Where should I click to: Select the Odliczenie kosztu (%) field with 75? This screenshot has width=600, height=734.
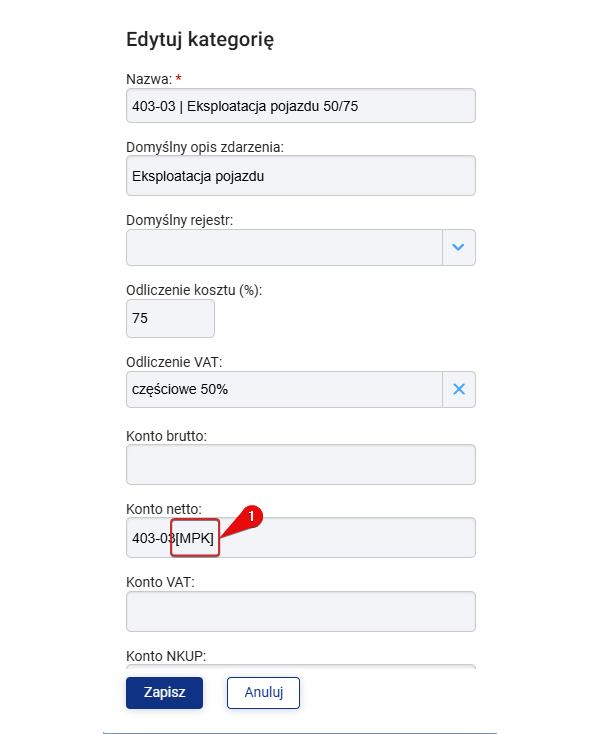click(170, 318)
